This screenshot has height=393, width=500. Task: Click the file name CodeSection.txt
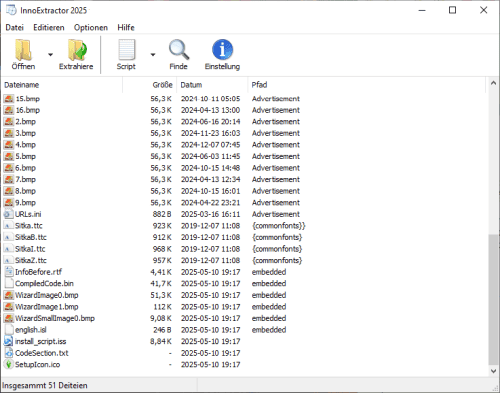click(x=42, y=353)
